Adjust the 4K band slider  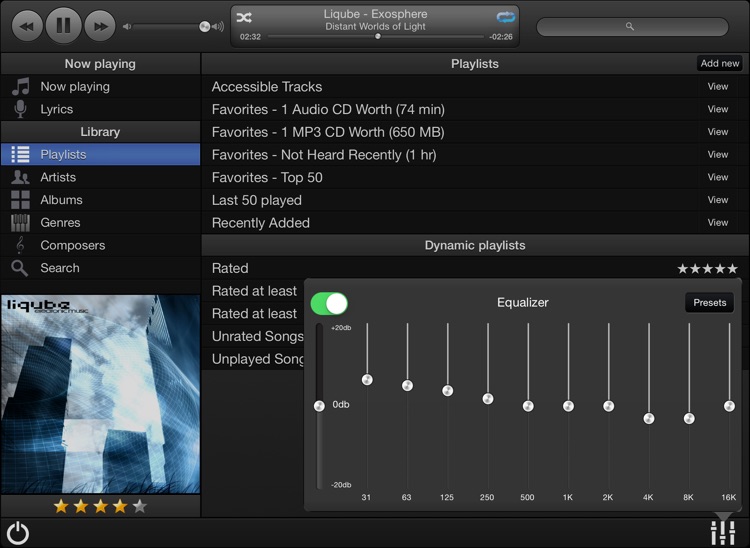pos(649,418)
